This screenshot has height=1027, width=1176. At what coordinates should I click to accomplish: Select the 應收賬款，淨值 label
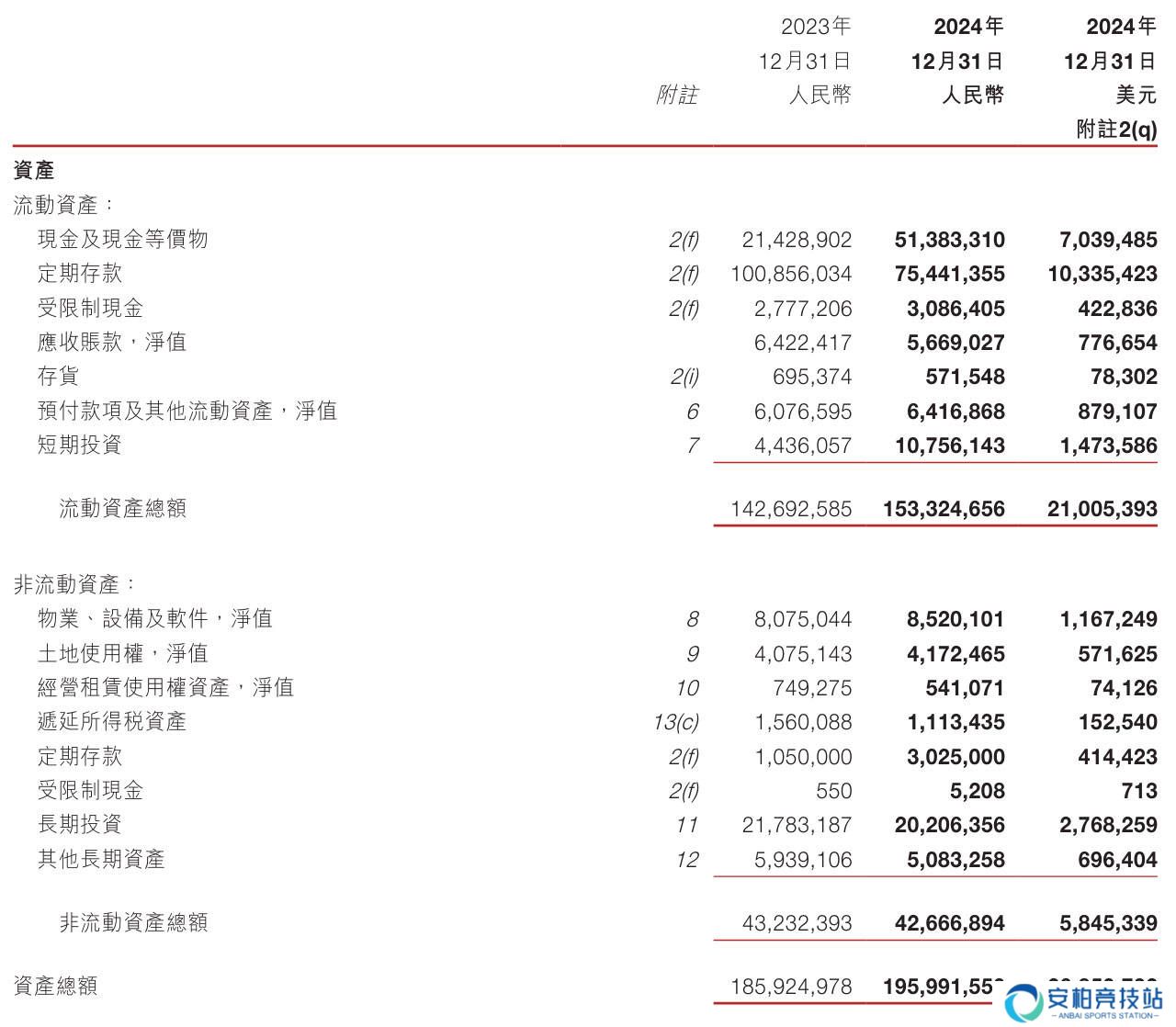pos(112,343)
